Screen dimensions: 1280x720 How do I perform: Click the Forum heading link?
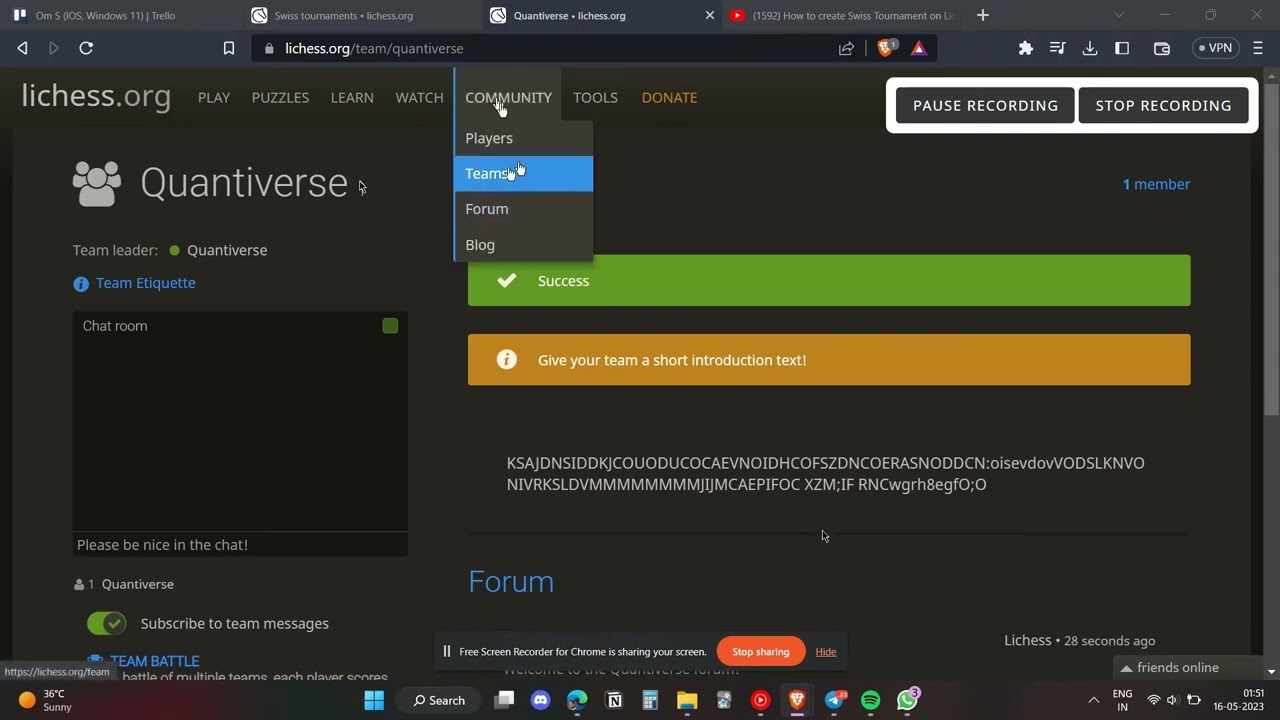coord(511,582)
